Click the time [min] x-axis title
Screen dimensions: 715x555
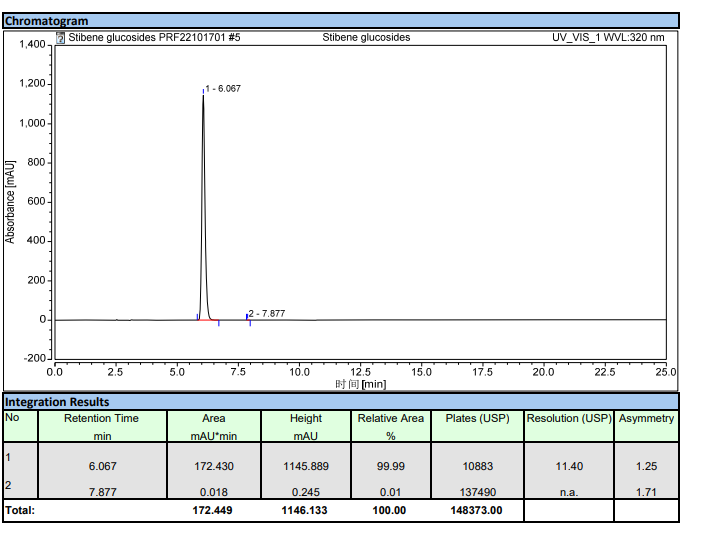pos(360,384)
